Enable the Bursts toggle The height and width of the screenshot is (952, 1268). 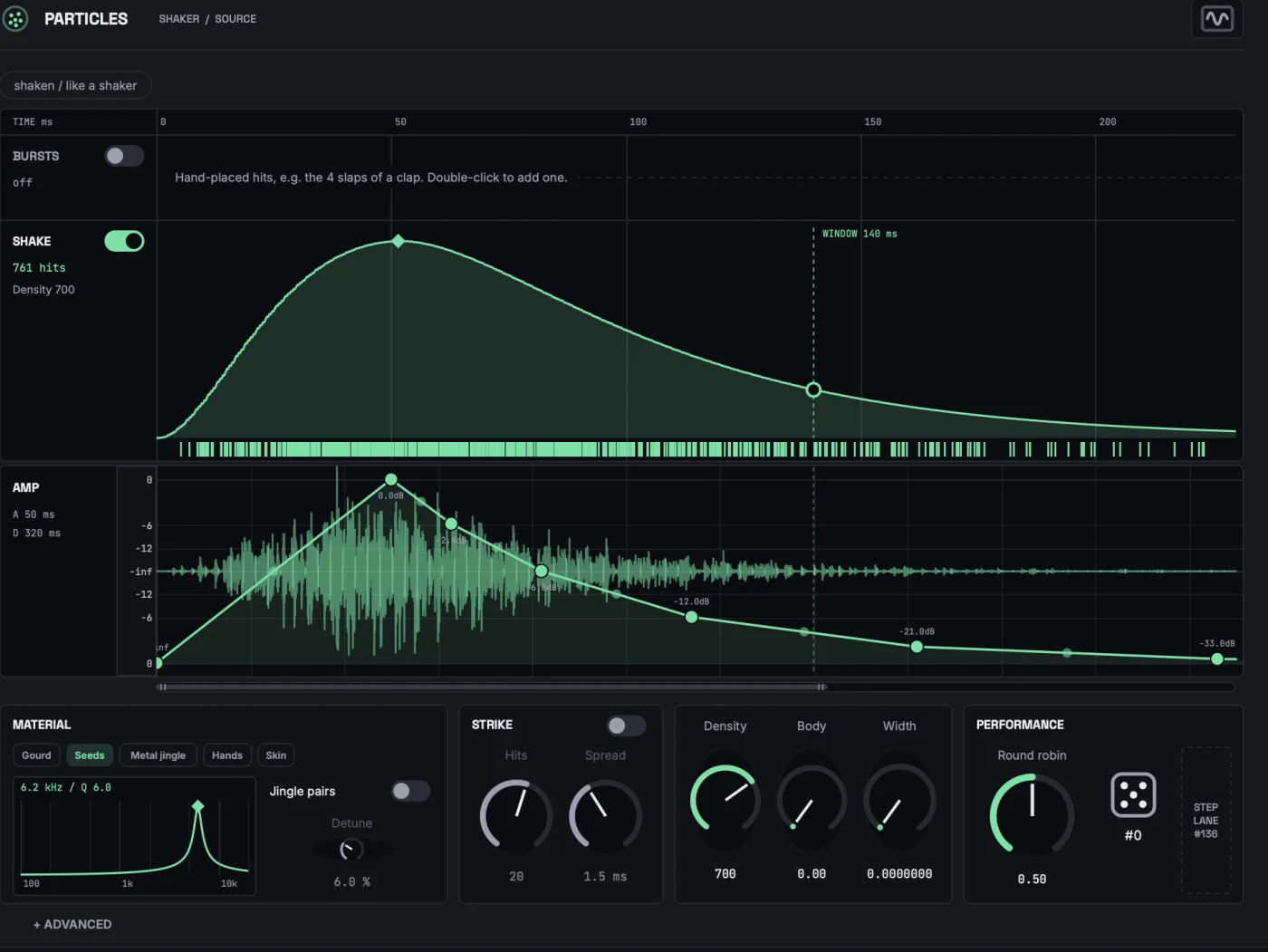[x=124, y=156]
